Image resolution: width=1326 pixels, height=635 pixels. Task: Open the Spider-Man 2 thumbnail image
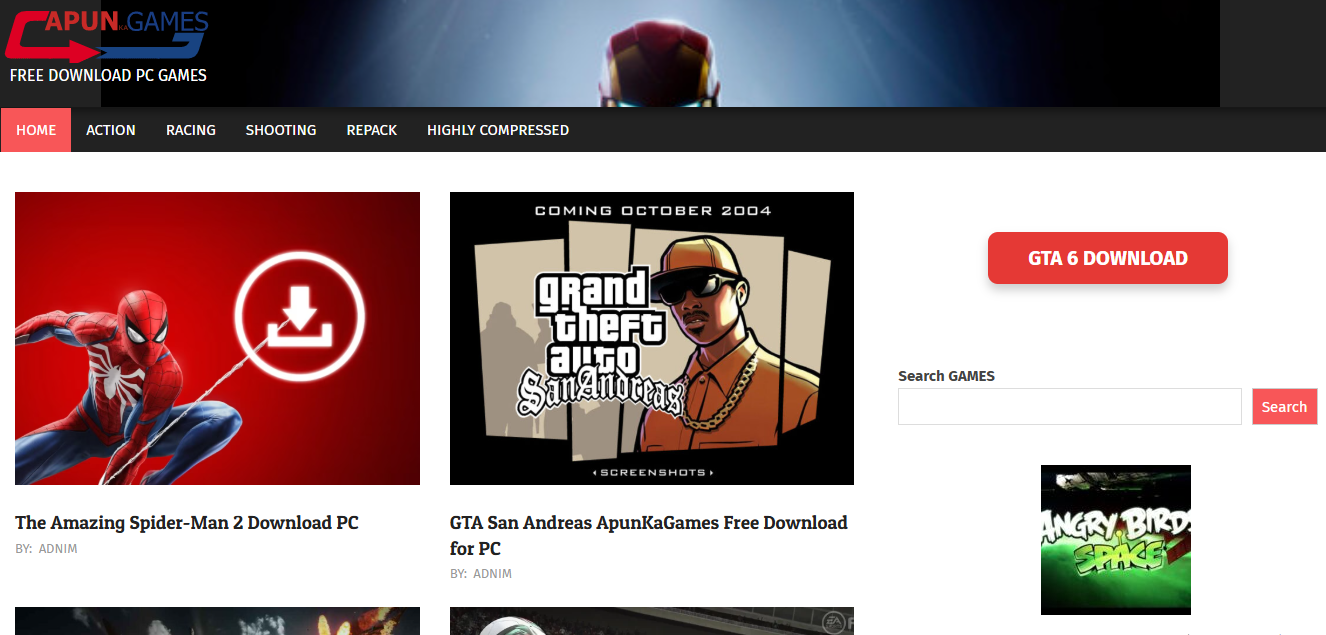pyautogui.click(x=217, y=338)
